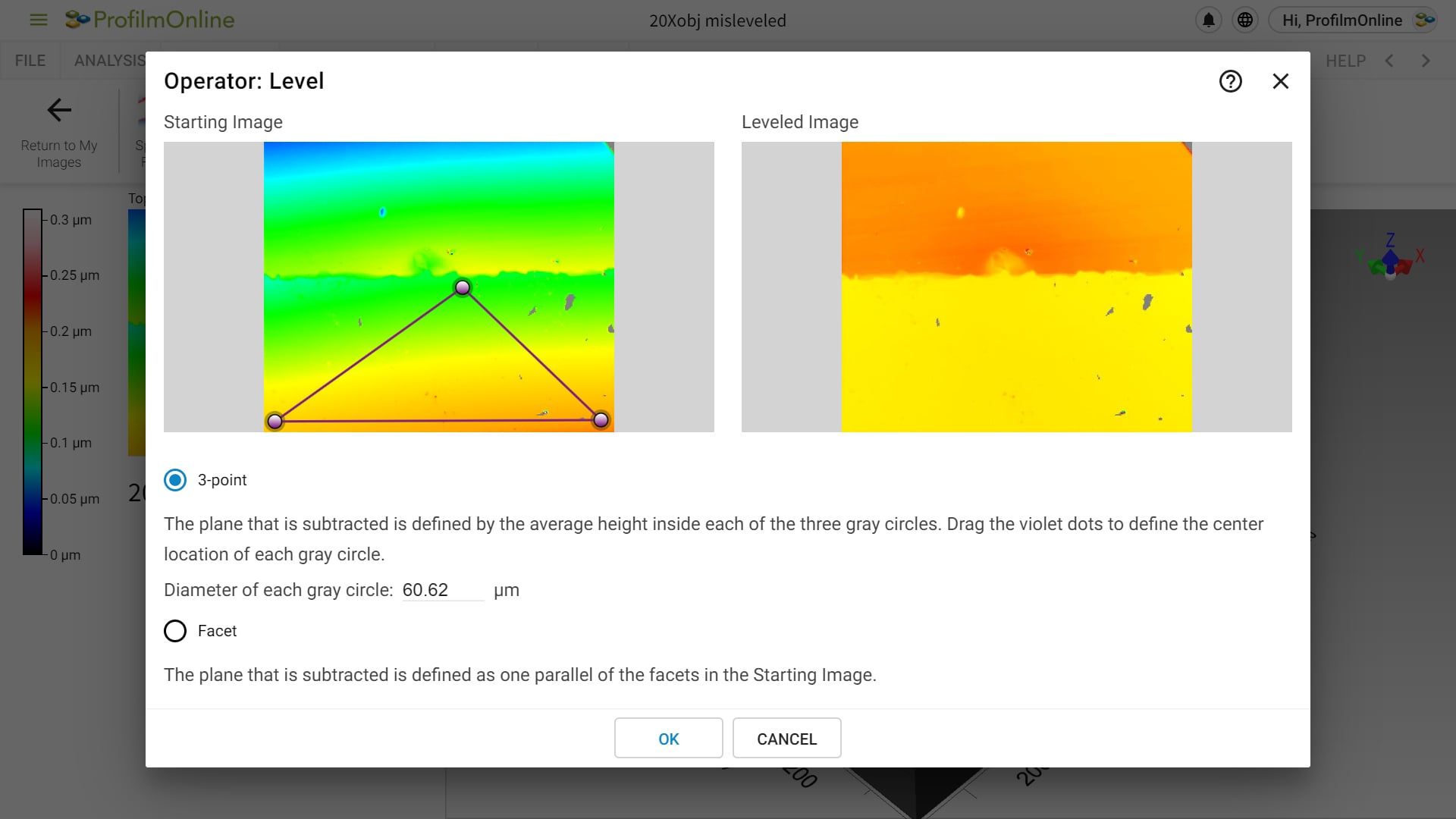Click the hamburger menu icon
1456x819 pixels.
click(x=37, y=19)
